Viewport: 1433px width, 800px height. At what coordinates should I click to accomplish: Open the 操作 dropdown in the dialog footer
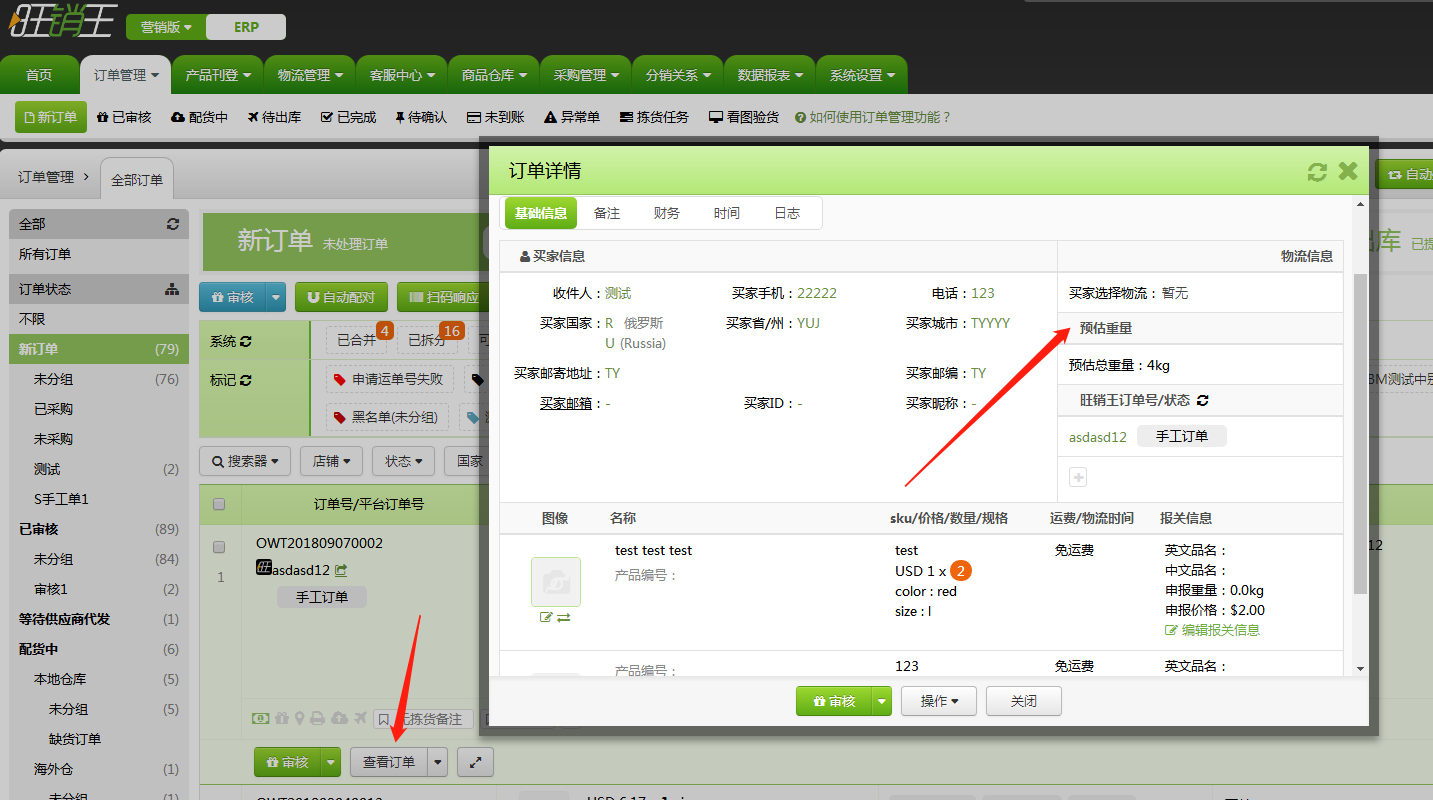pos(939,701)
